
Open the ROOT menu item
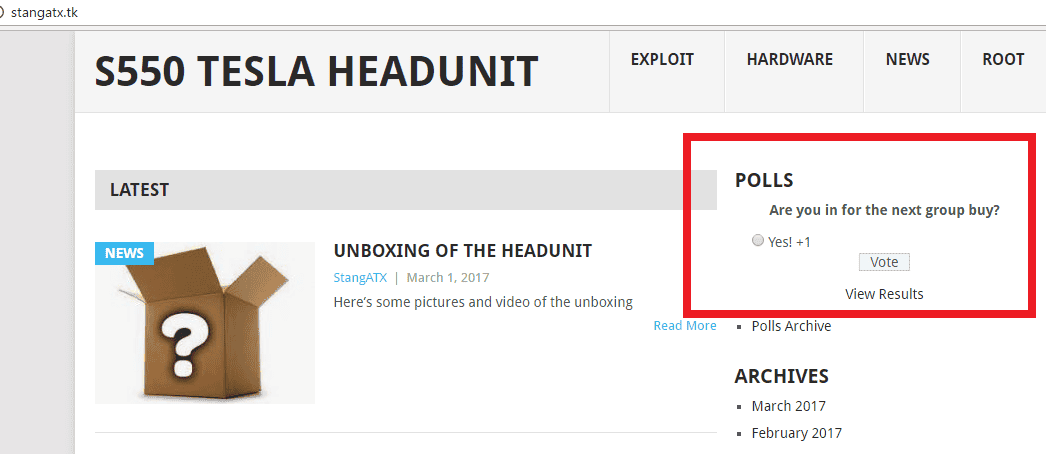coord(1003,60)
